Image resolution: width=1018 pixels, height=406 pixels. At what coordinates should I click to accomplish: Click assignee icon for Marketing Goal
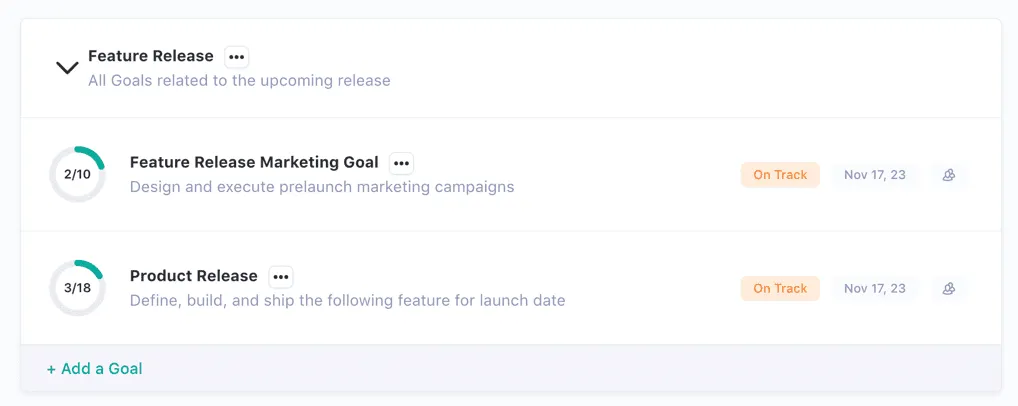tap(949, 175)
